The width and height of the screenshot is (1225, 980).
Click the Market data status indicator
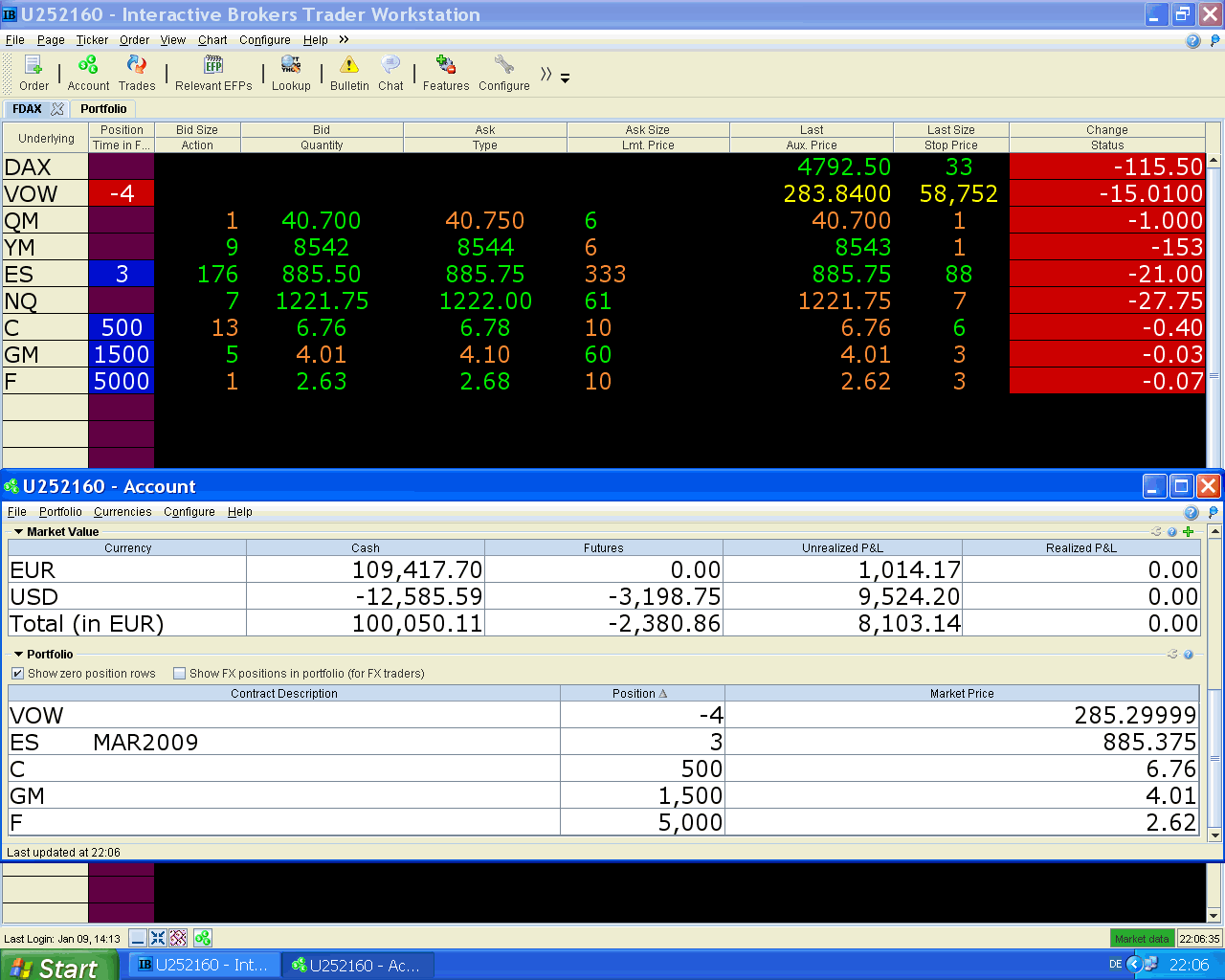coord(1142,939)
